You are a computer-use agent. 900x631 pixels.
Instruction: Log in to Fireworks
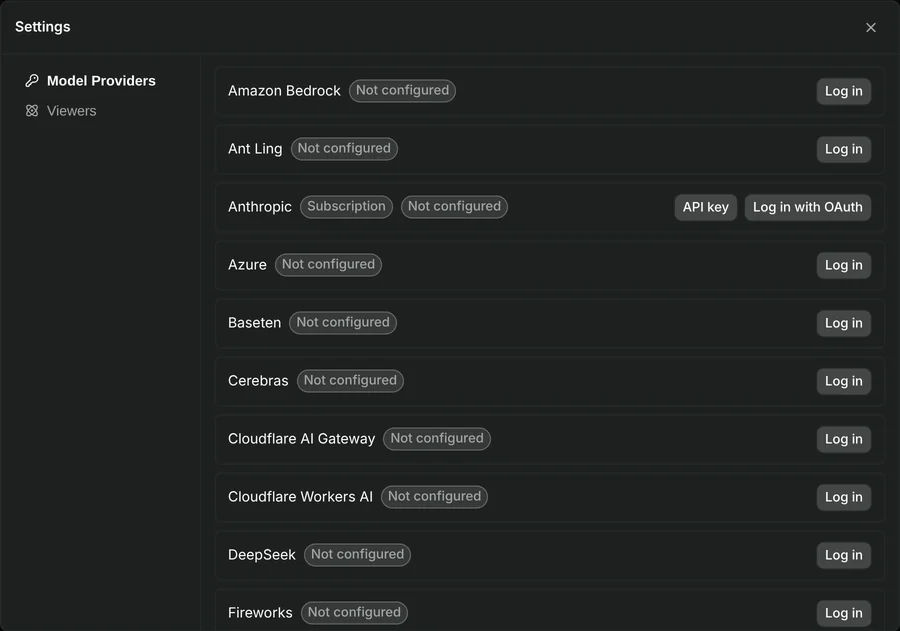843,613
